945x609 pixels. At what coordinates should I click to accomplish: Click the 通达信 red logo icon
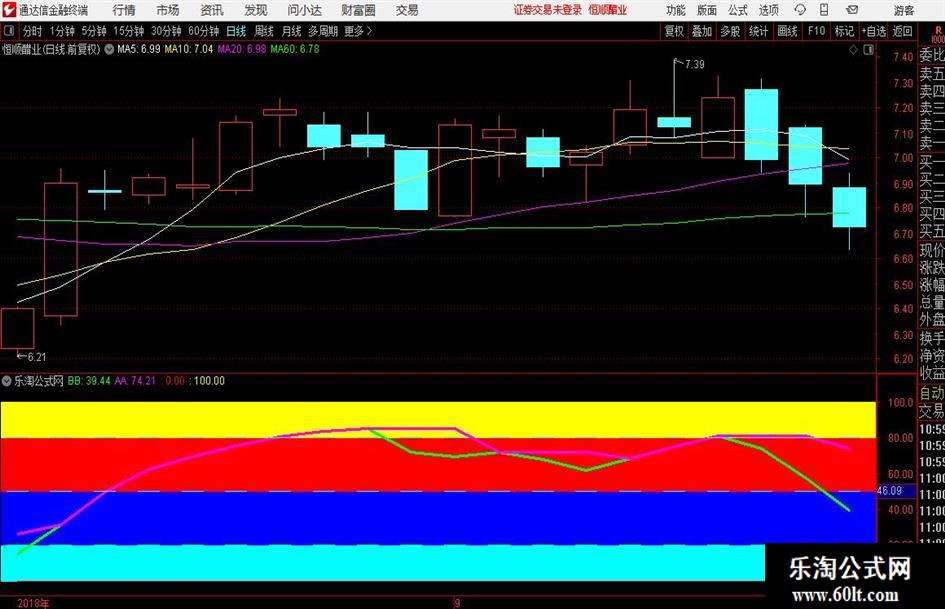(x=9, y=10)
